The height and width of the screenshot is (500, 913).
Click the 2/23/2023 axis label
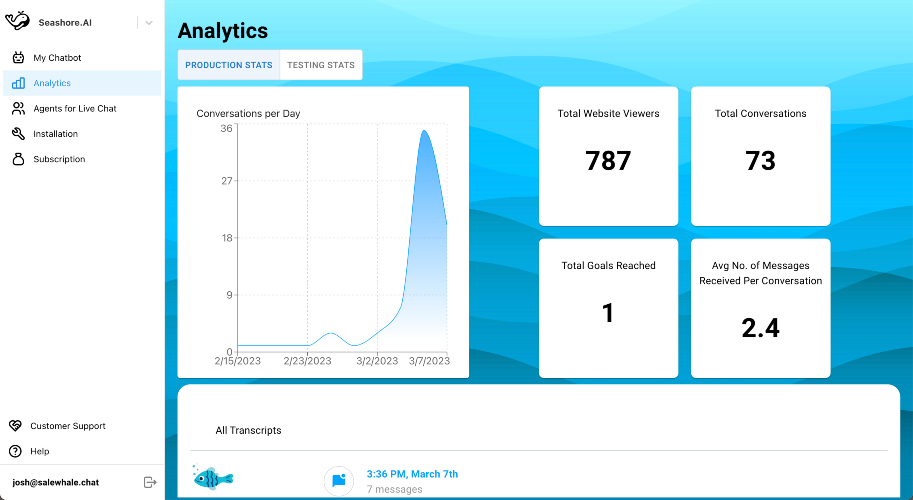click(307, 361)
